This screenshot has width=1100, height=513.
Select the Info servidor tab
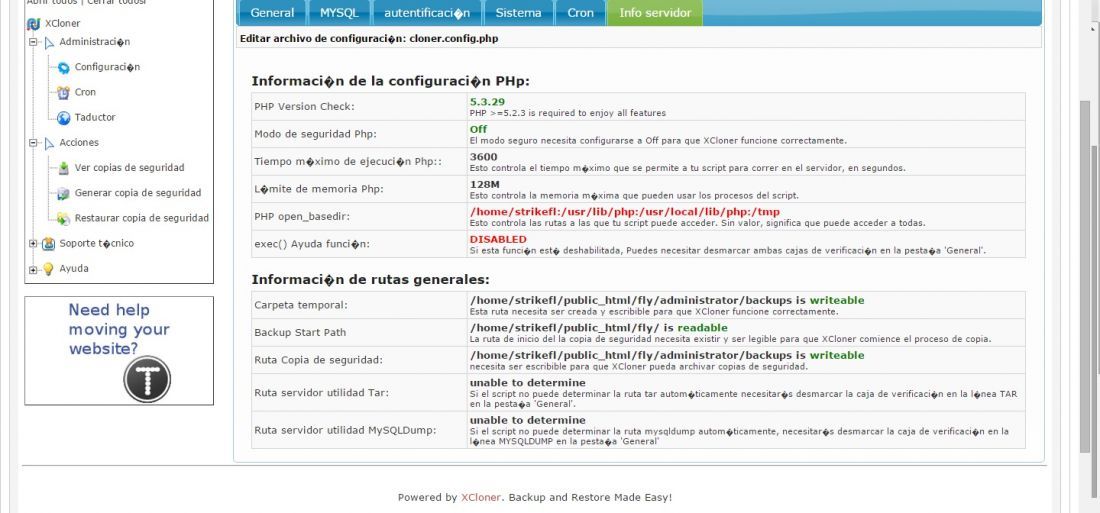pyautogui.click(x=655, y=13)
